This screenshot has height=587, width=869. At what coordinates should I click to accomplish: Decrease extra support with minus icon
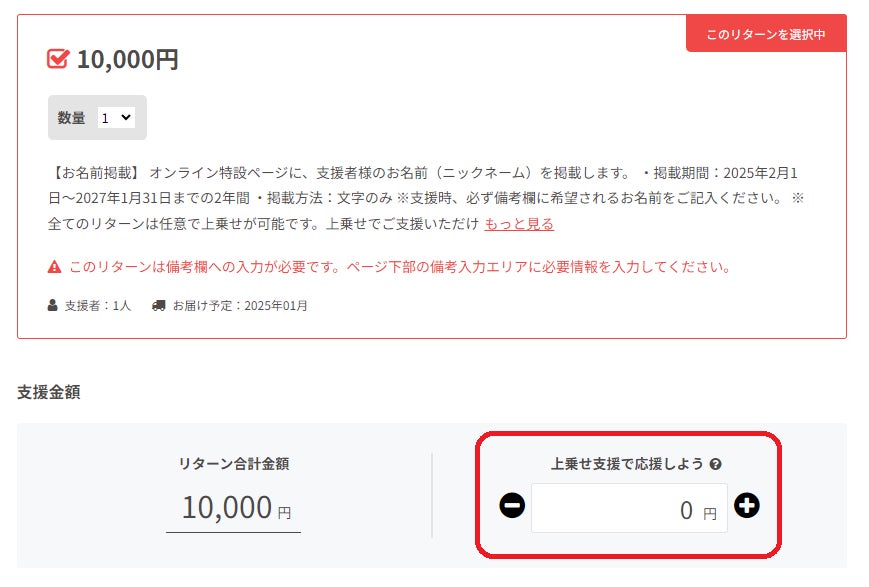coord(512,506)
